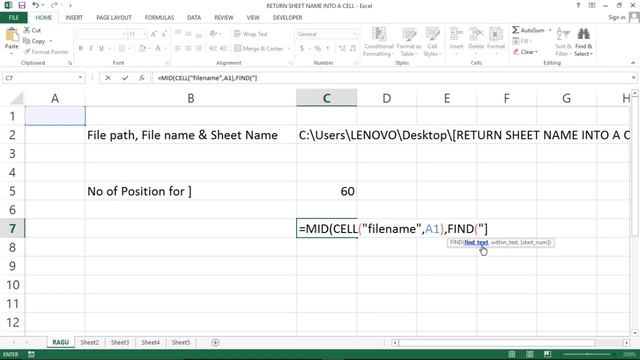Click the Undo arrow icon

pos(36,5)
